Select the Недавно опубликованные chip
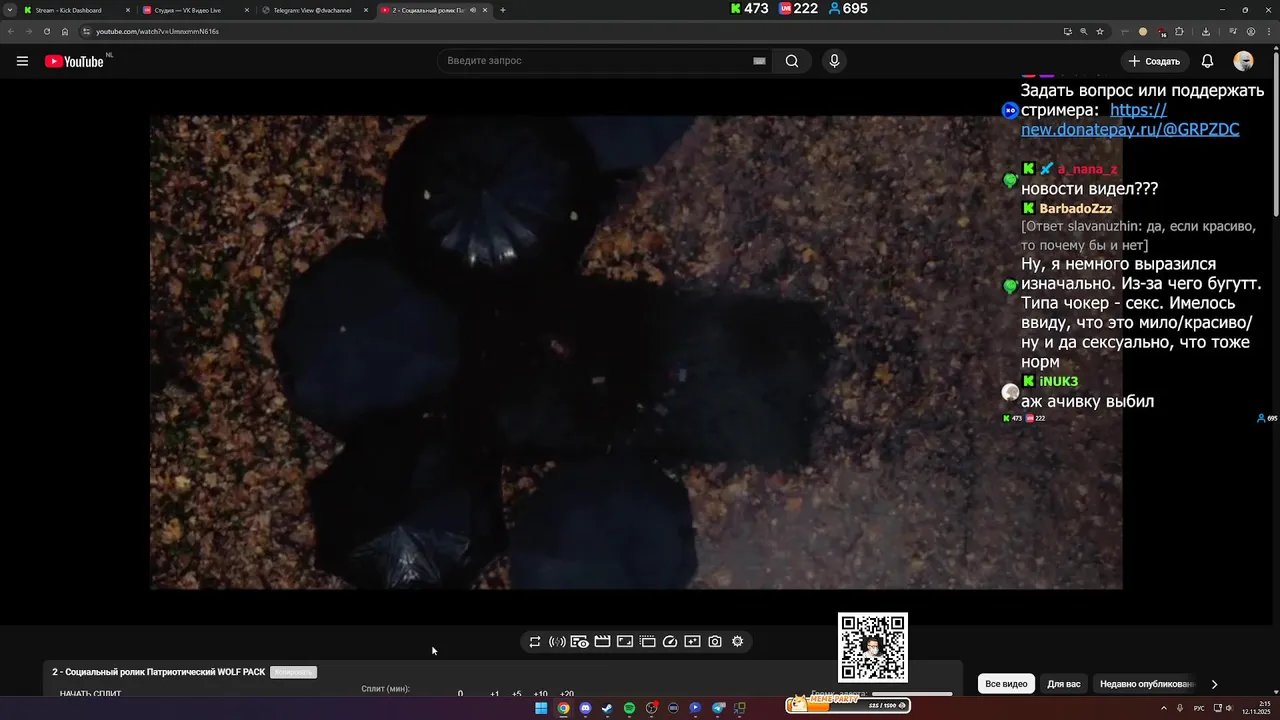Screen dimensions: 1280x720 click(1147, 684)
